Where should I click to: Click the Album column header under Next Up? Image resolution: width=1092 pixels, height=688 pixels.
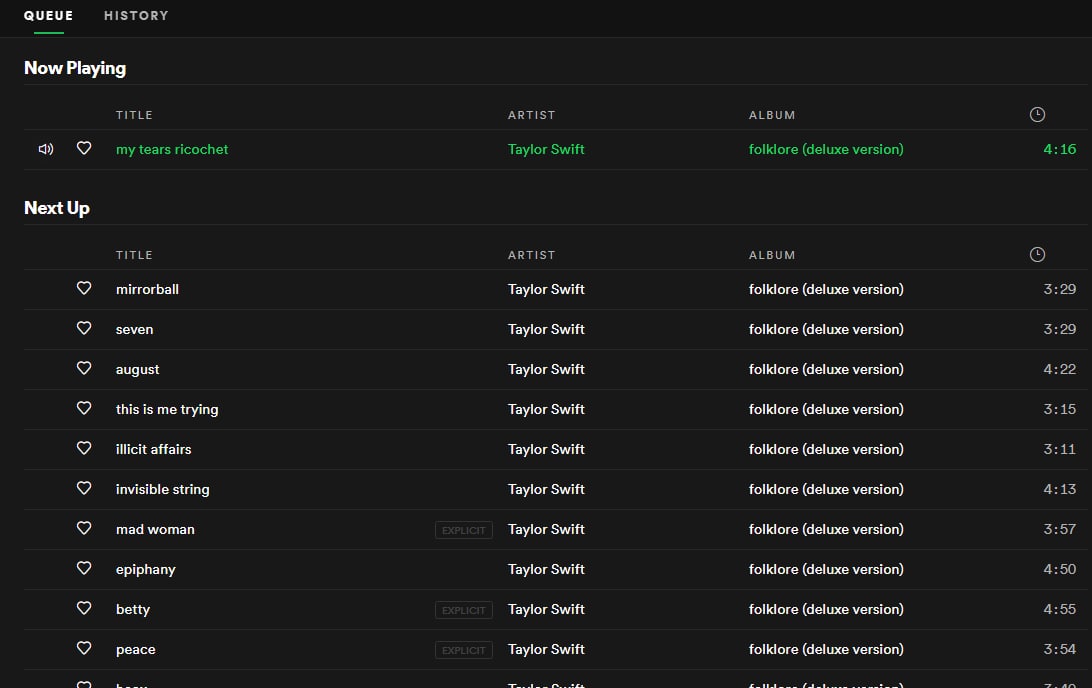pyautogui.click(x=772, y=255)
